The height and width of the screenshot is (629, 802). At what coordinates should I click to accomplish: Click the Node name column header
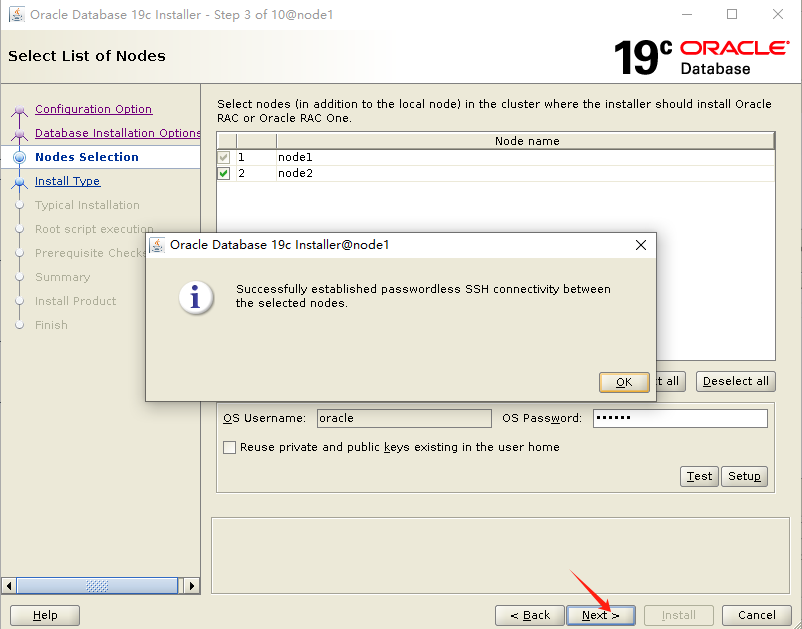tap(526, 141)
